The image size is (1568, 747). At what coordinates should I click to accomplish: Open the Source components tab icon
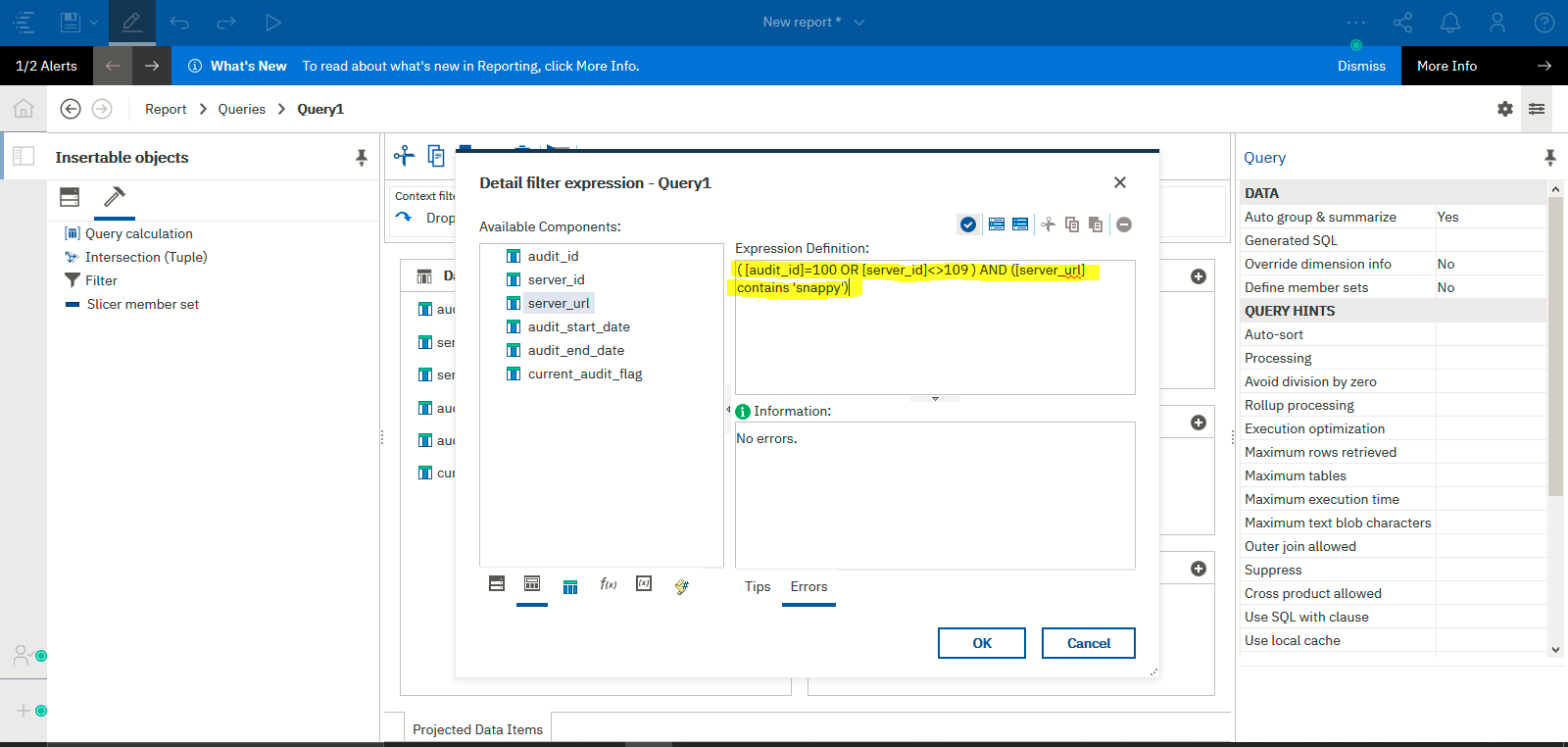(497, 584)
